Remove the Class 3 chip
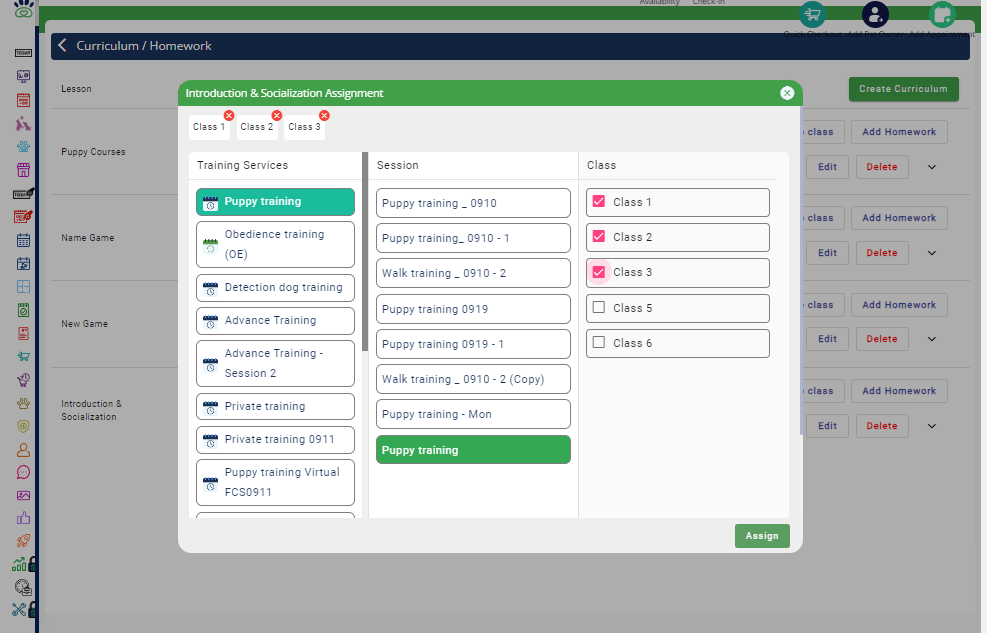 click(x=324, y=115)
